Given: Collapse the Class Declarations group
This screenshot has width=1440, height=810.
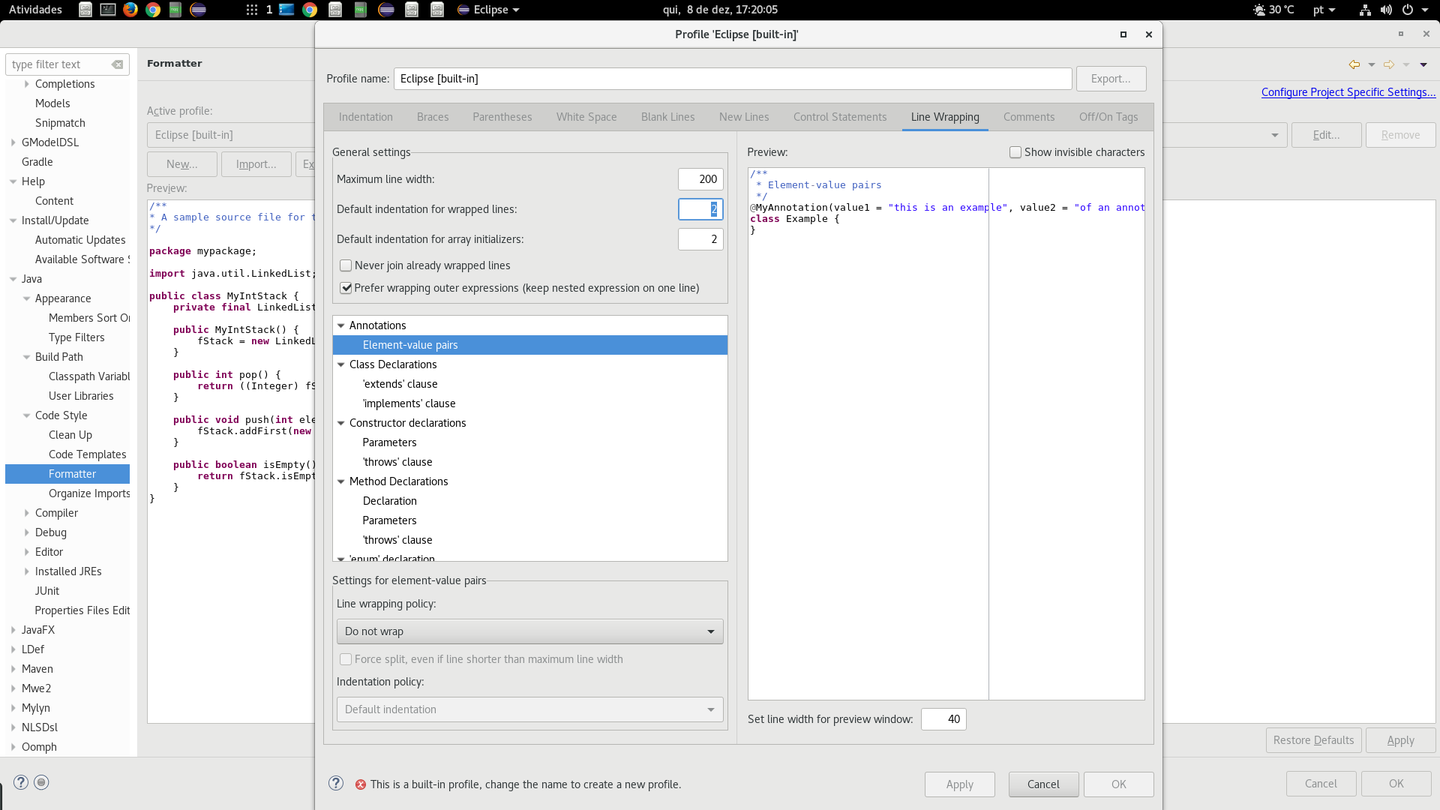Looking at the screenshot, I should [x=341, y=364].
